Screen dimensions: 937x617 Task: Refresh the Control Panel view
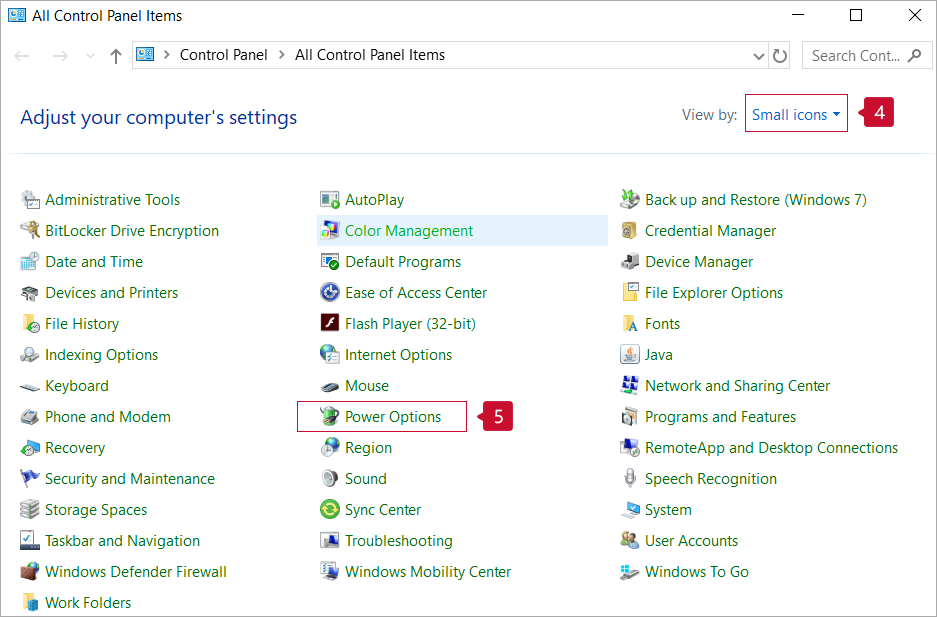781,56
